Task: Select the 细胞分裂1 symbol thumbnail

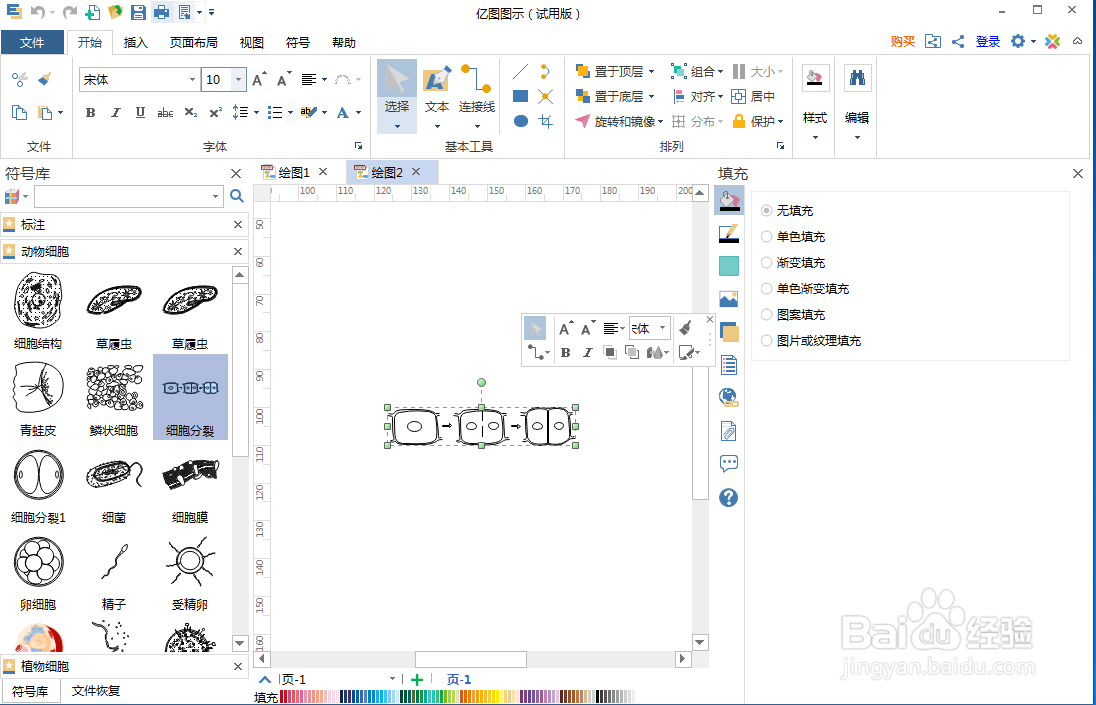Action: click(x=37, y=474)
